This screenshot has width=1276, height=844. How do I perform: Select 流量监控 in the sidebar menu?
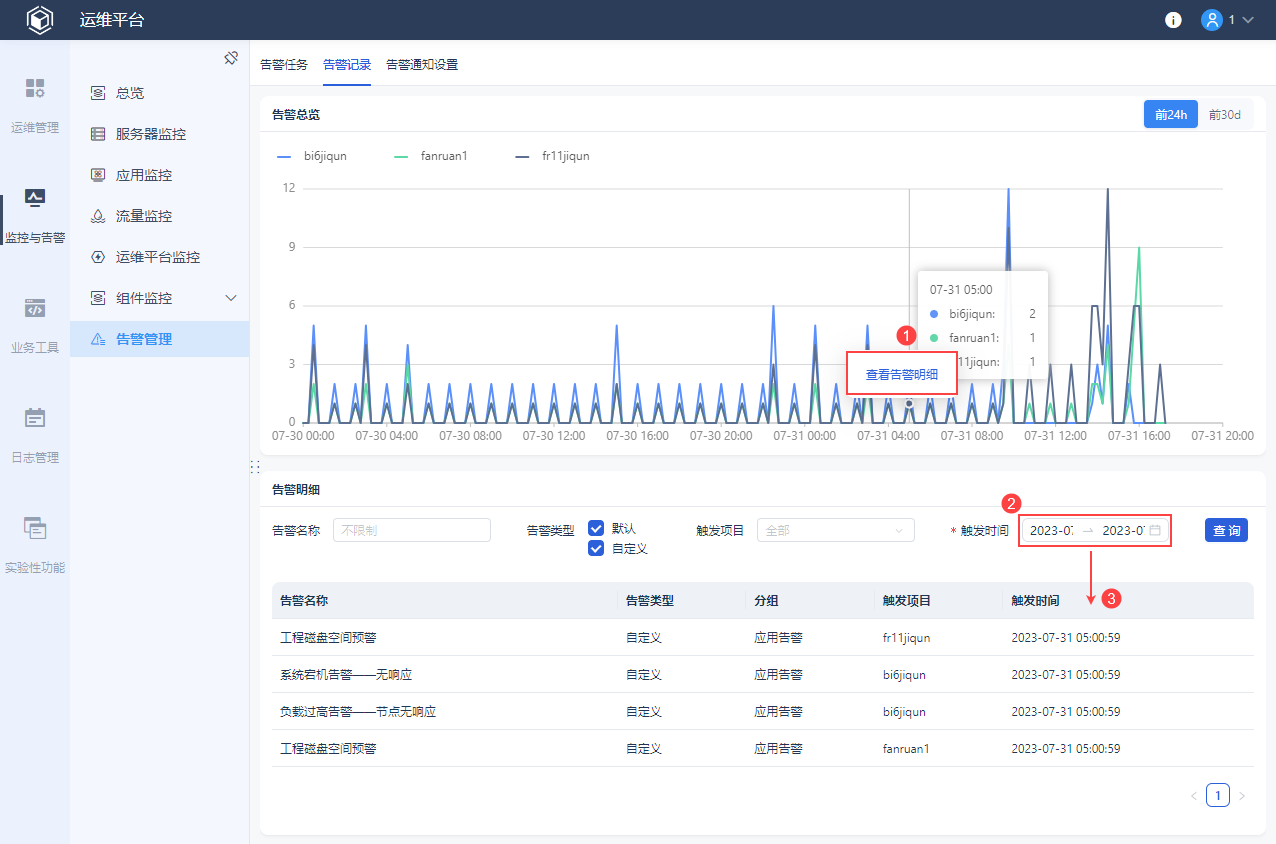pyautogui.click(x=143, y=216)
